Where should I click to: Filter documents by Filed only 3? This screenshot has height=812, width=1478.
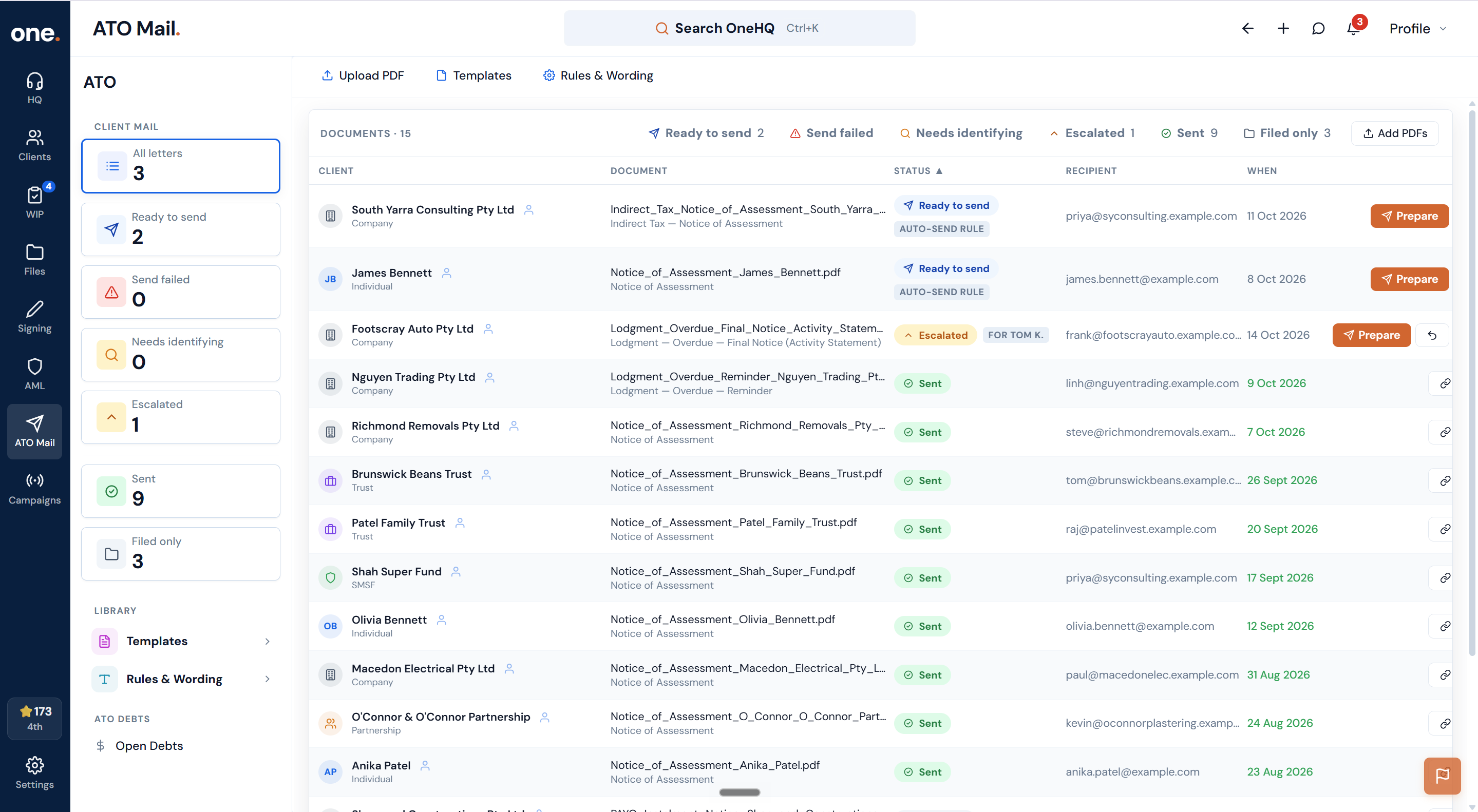(1287, 133)
